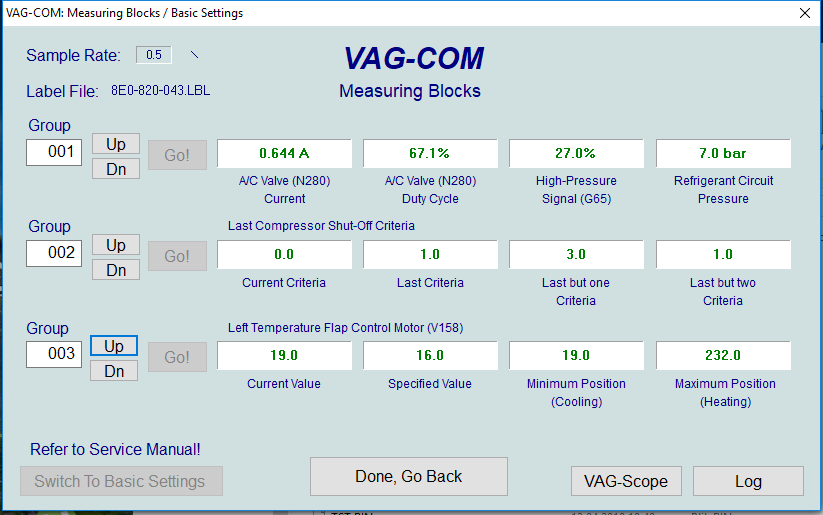Image resolution: width=823 pixels, height=515 pixels.
Task: Click Go! button for Group 003
Action: [x=177, y=357]
